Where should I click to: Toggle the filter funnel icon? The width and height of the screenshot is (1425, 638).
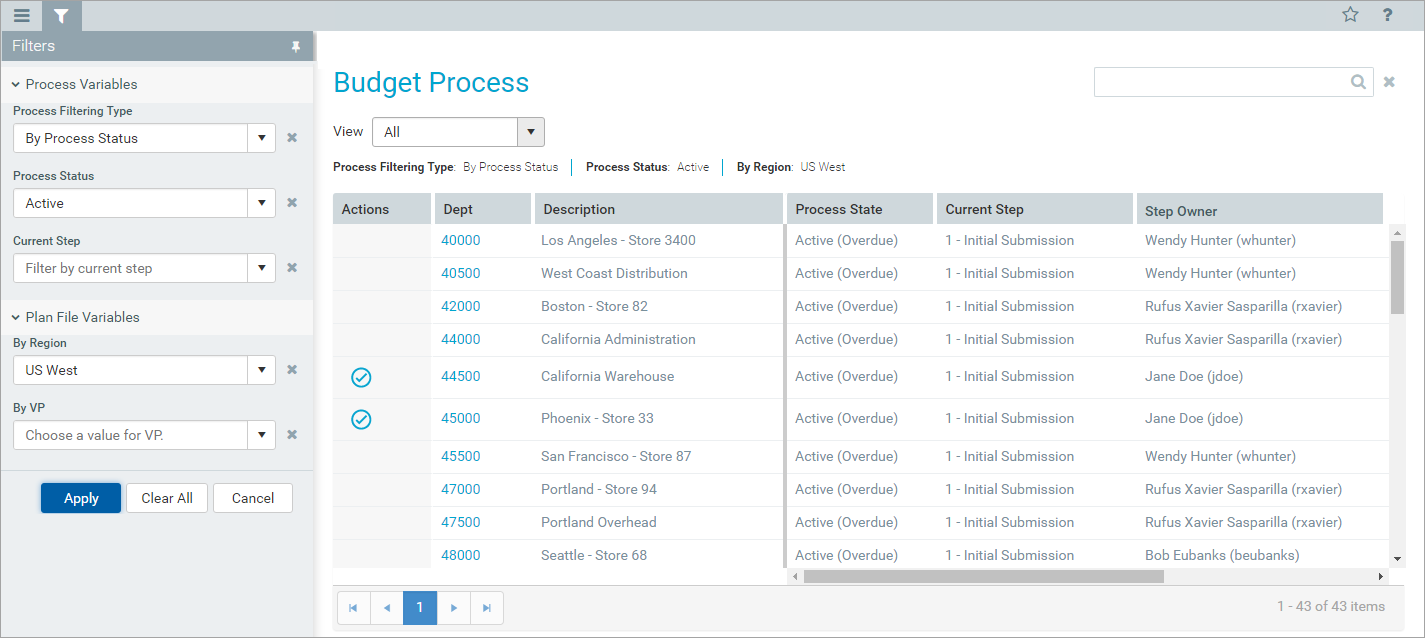61,16
